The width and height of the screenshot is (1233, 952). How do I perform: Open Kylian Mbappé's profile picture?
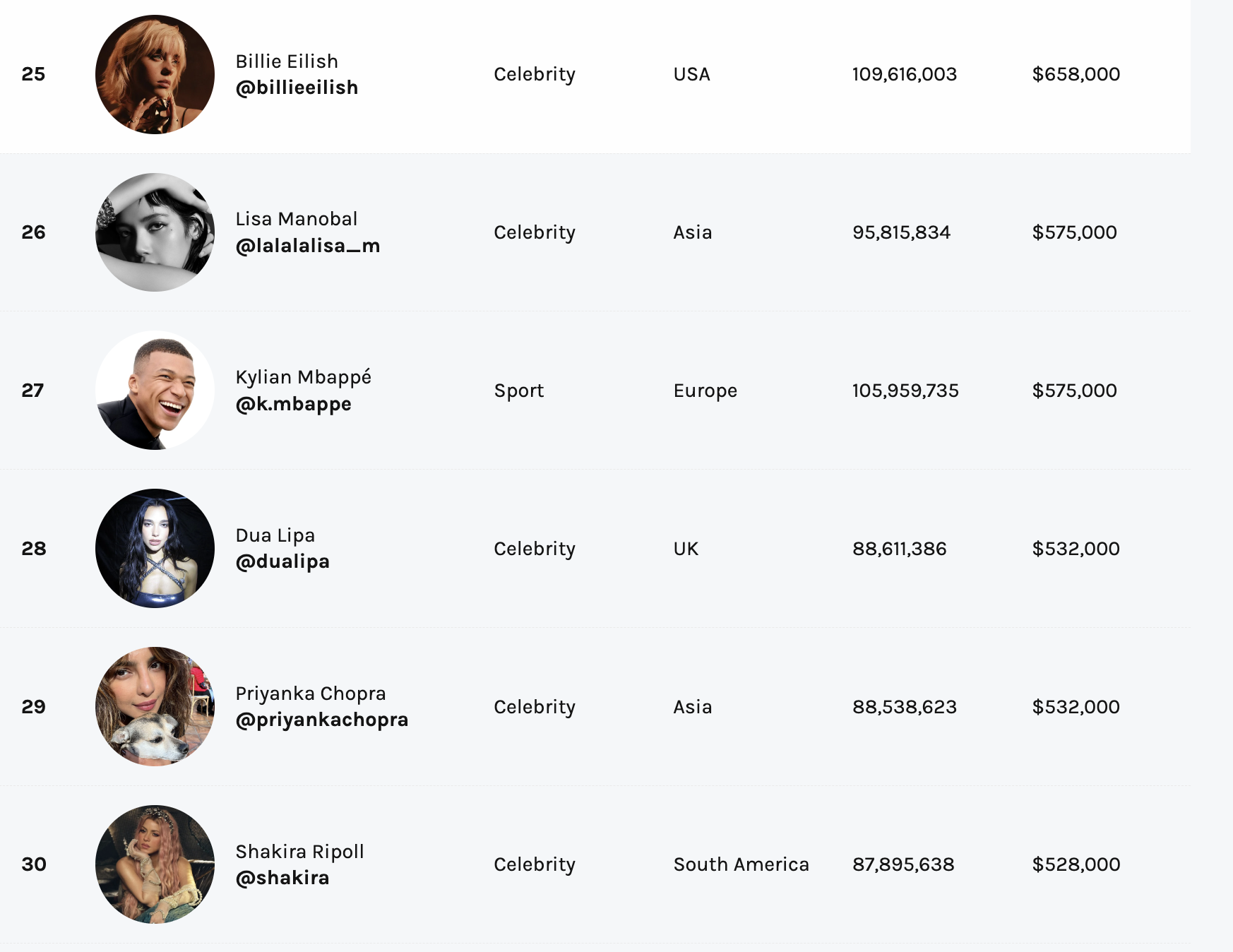pyautogui.click(x=155, y=391)
